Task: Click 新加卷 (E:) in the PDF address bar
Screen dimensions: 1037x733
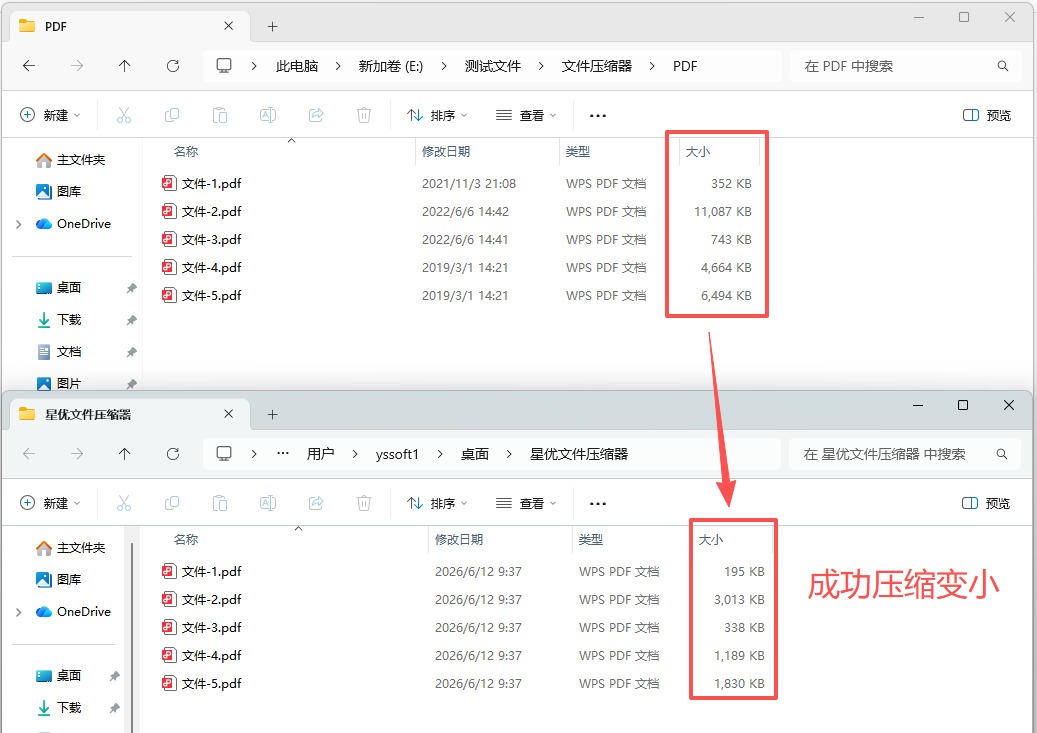Action: 391,66
